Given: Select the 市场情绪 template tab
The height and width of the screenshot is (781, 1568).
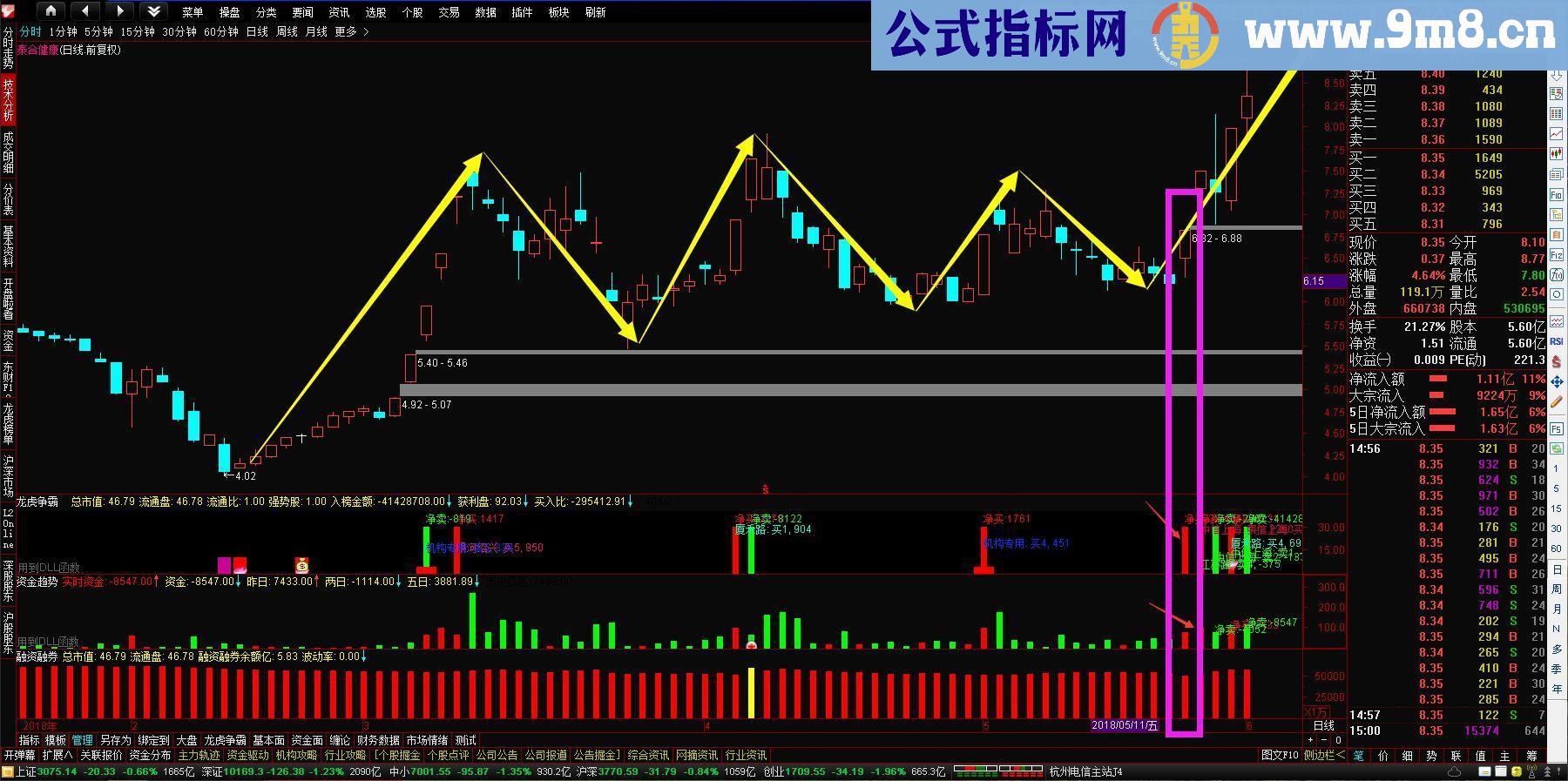Looking at the screenshot, I should click(427, 740).
